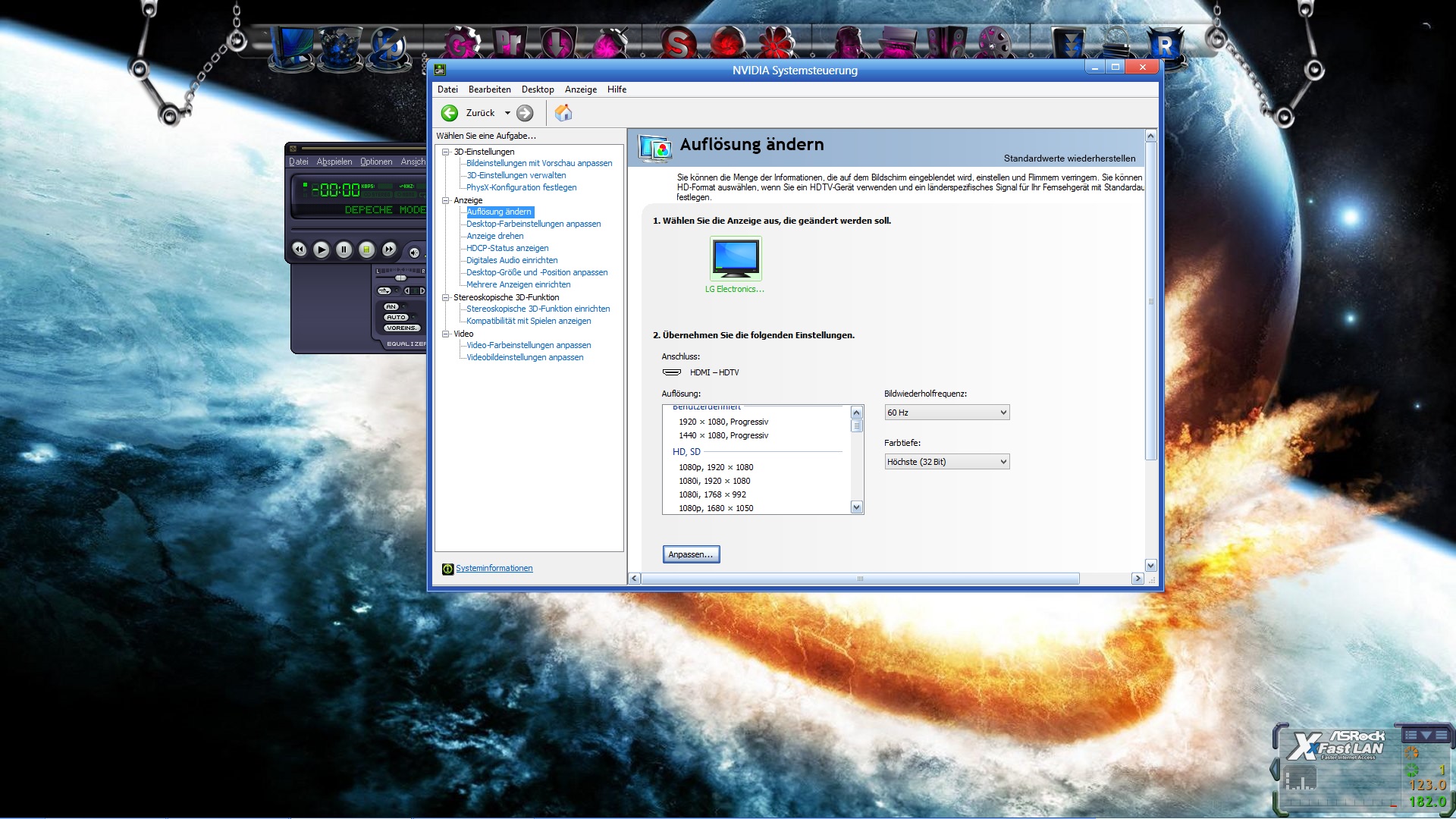Launch the Pr Premiere dock icon
Image resolution: width=1456 pixels, height=819 pixels.
(510, 43)
